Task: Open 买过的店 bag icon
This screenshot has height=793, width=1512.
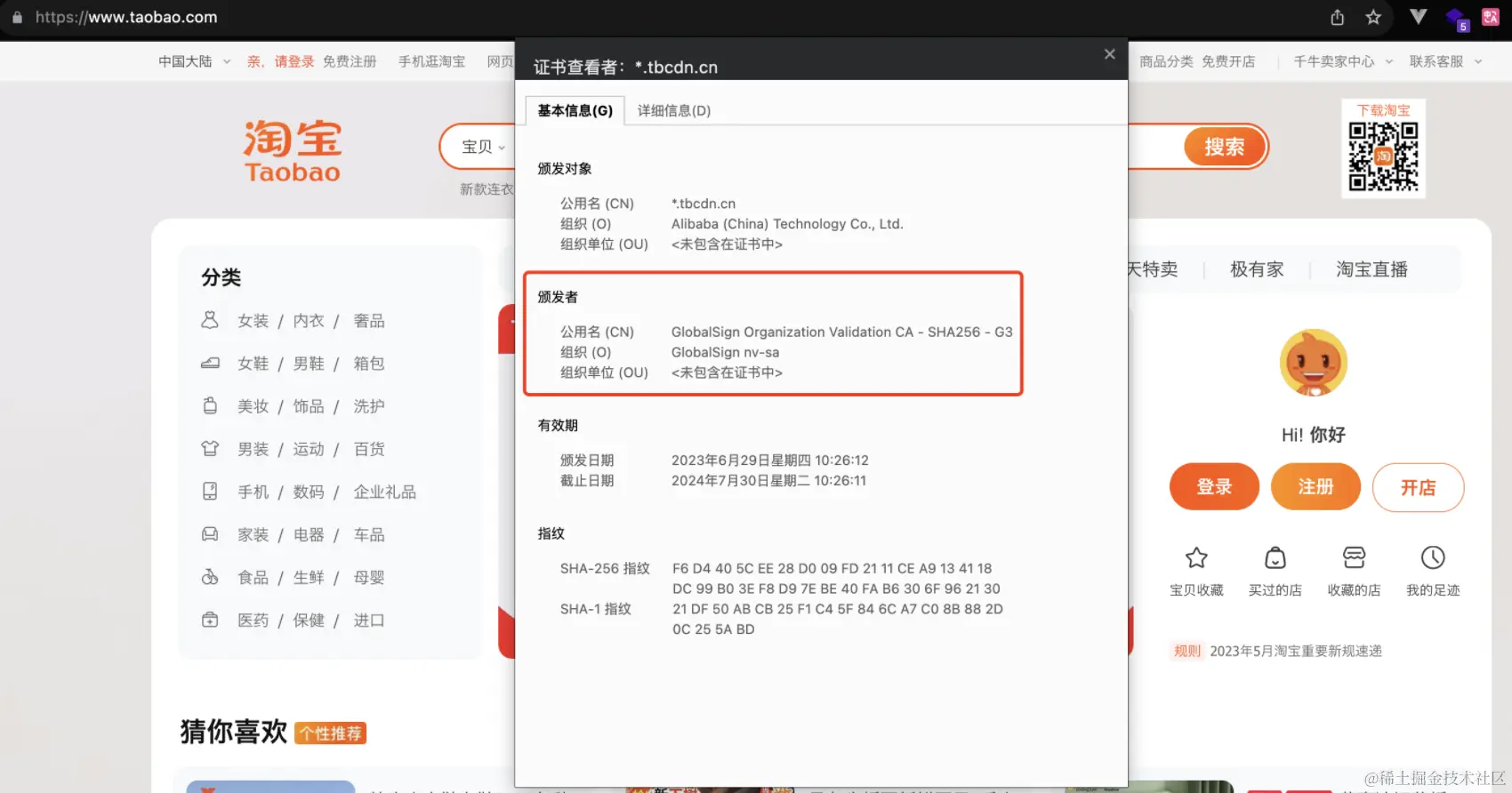Action: 1275,558
